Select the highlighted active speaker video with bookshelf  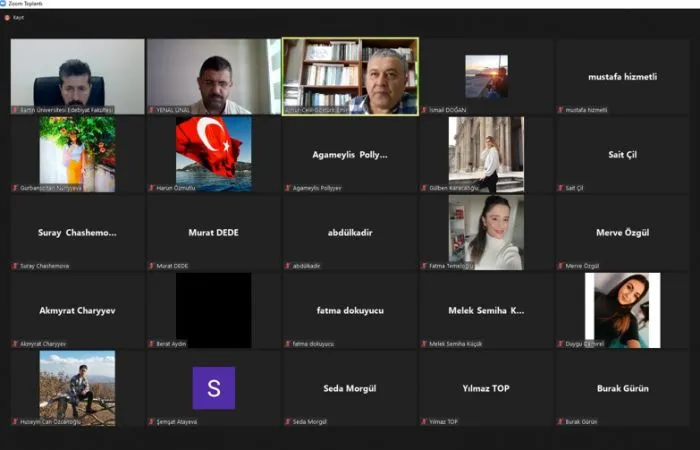(350, 76)
